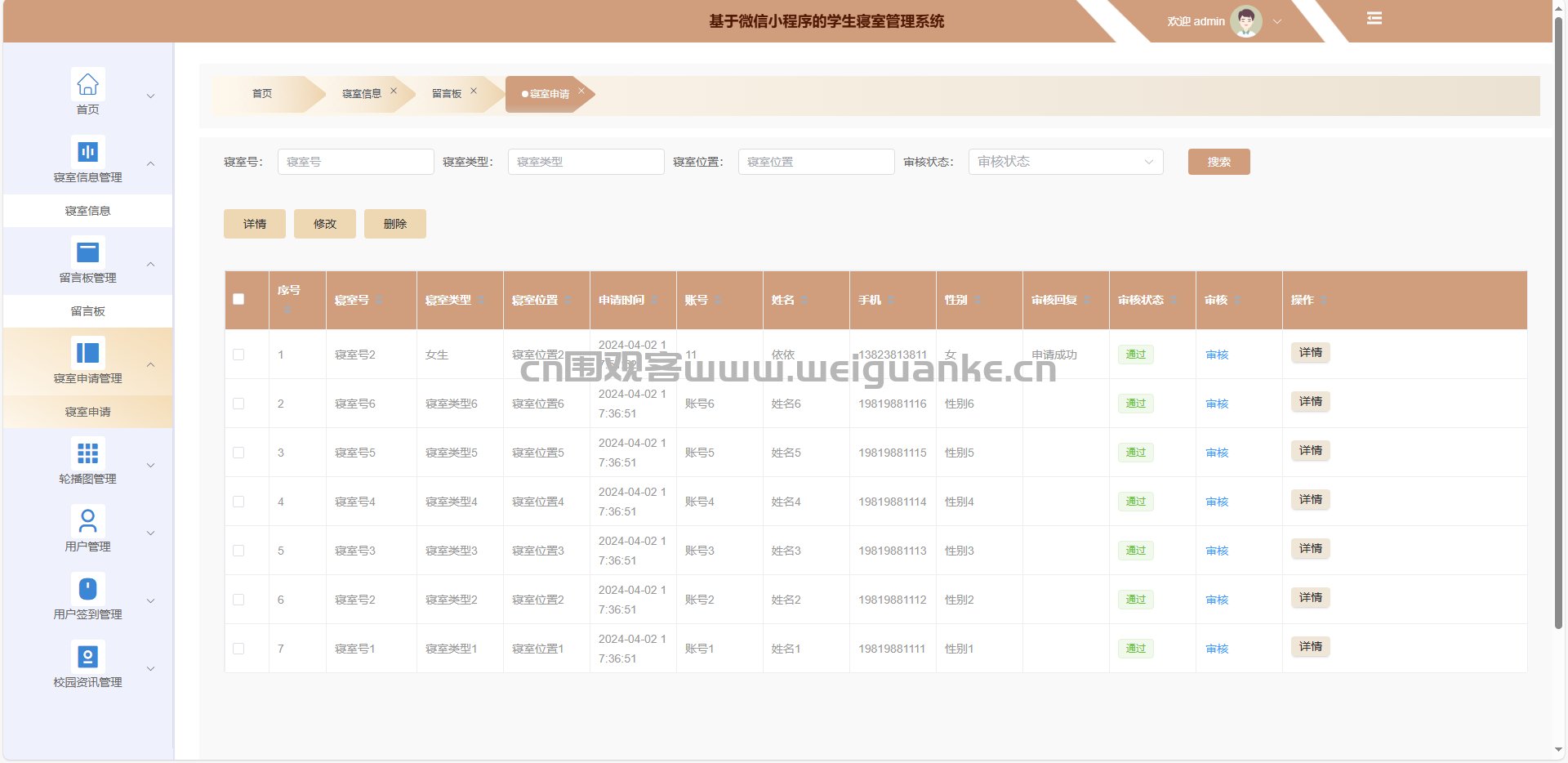
Task: Select the checkbox for row 4
Action: coord(238,502)
